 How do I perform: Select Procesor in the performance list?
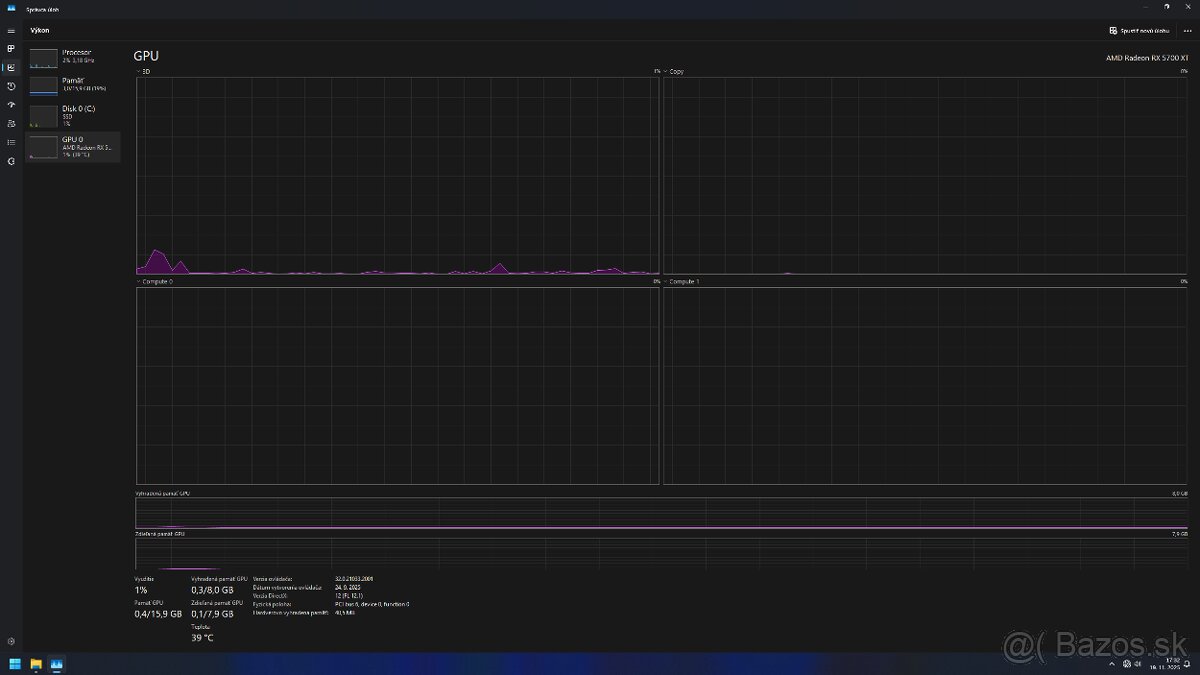[x=73, y=56]
